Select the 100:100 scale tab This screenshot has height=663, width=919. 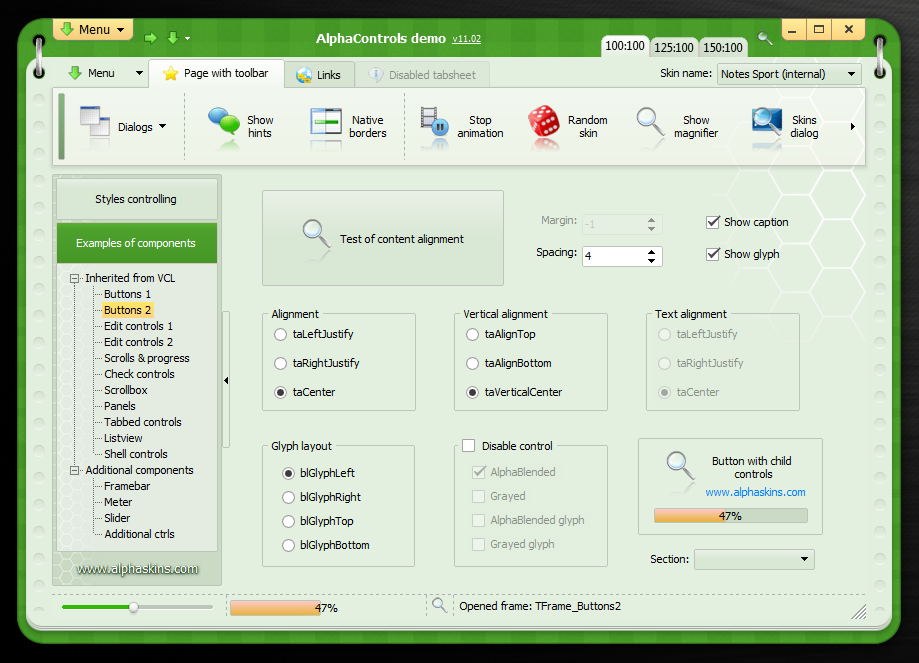[625, 46]
